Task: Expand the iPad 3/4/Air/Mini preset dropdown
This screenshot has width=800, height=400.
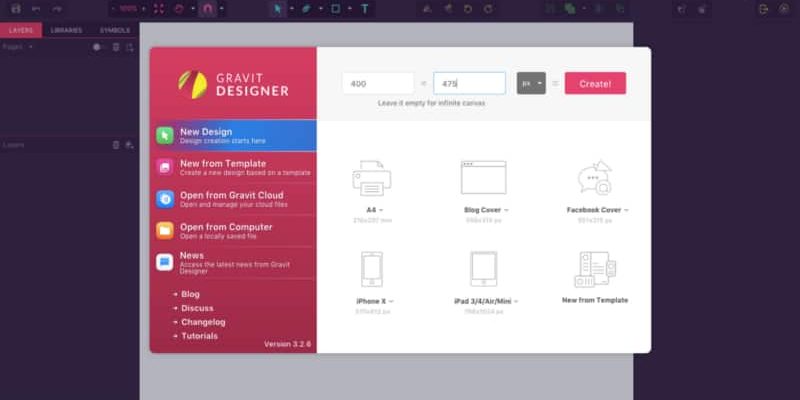Action: 516,302
